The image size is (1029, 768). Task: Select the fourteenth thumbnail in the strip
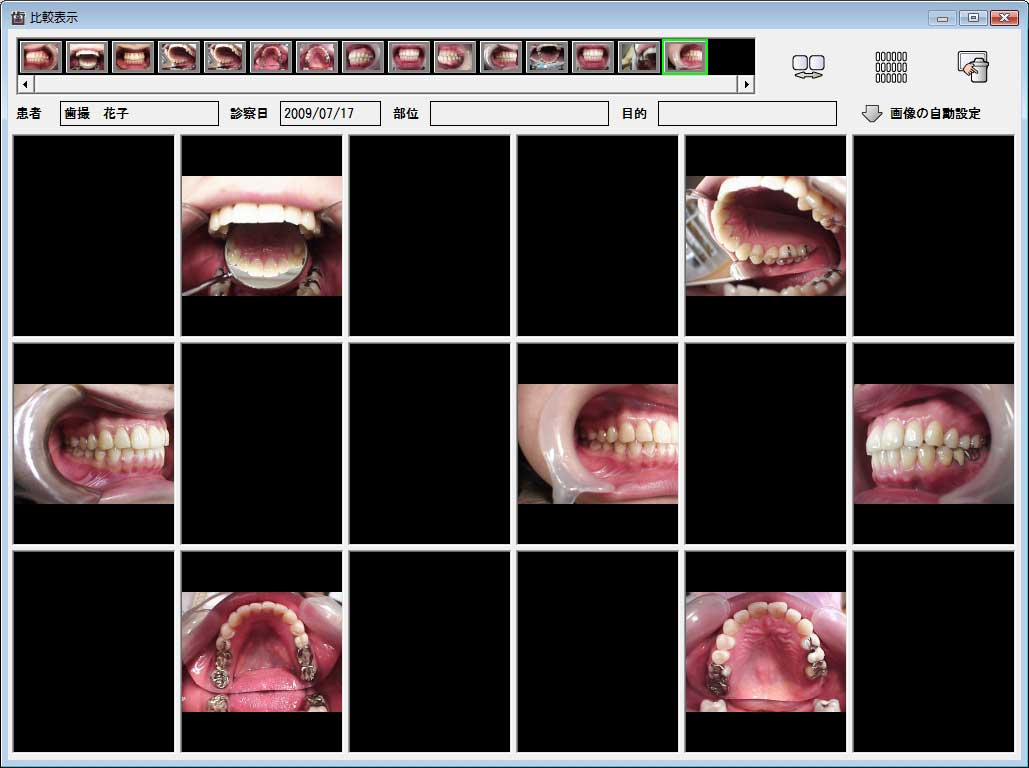[638, 56]
